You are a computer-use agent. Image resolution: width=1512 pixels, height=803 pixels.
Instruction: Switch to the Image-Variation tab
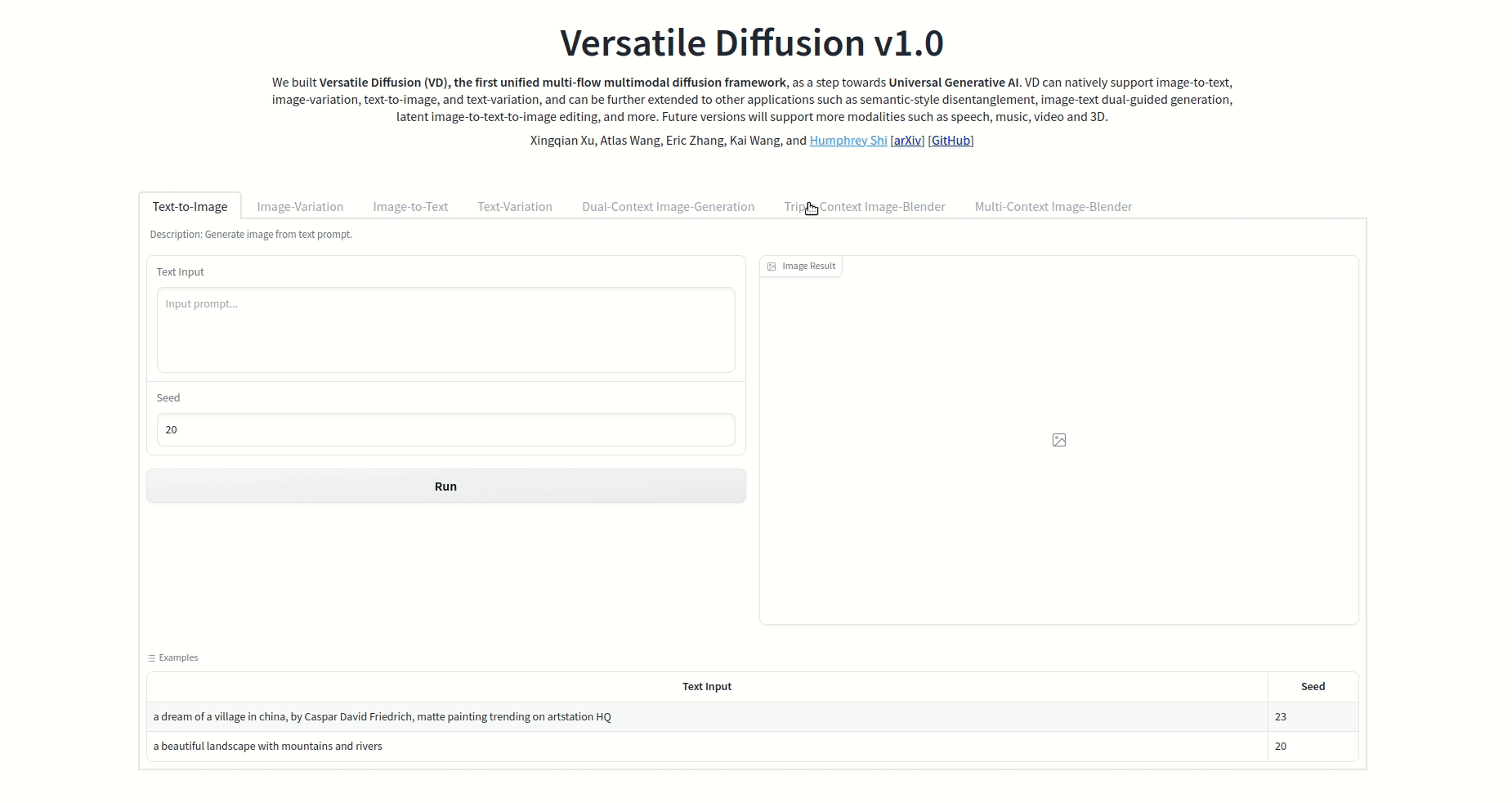click(x=300, y=207)
